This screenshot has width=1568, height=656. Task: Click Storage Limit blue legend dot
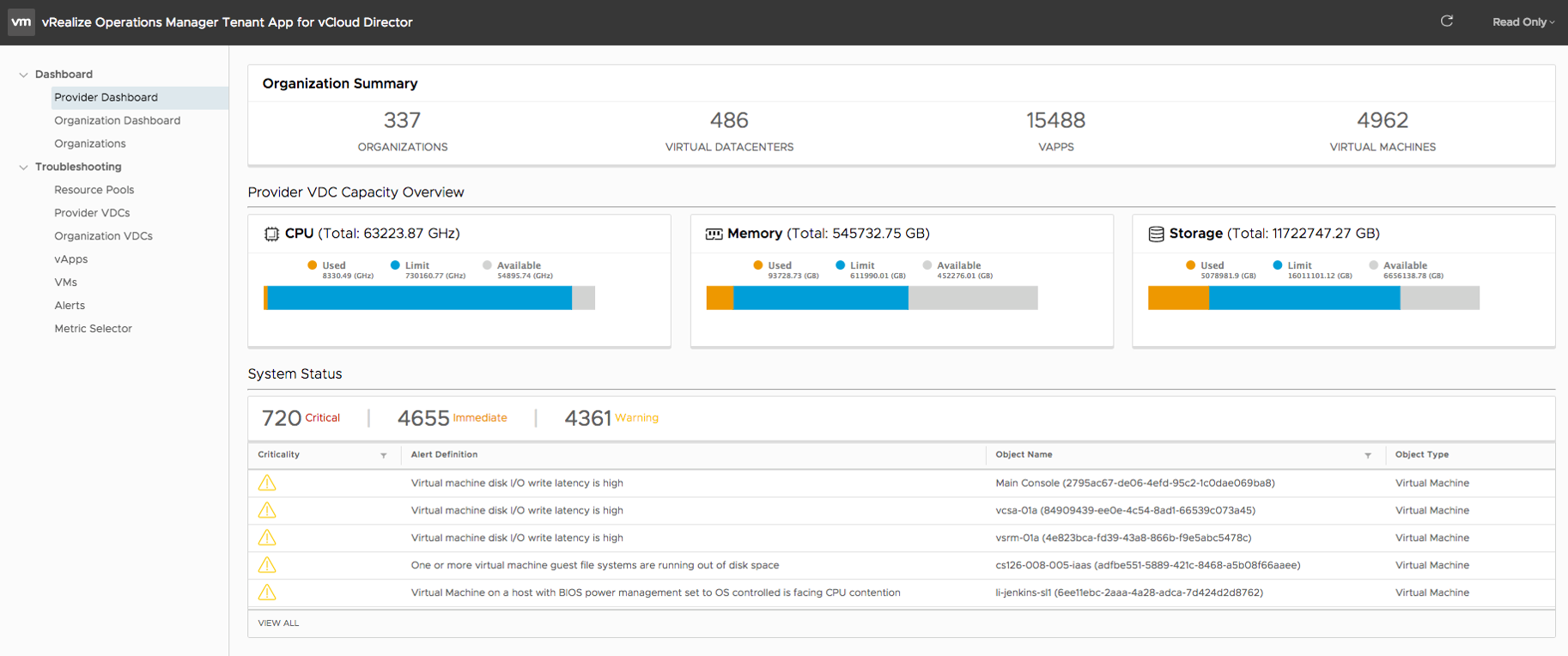point(1278,266)
